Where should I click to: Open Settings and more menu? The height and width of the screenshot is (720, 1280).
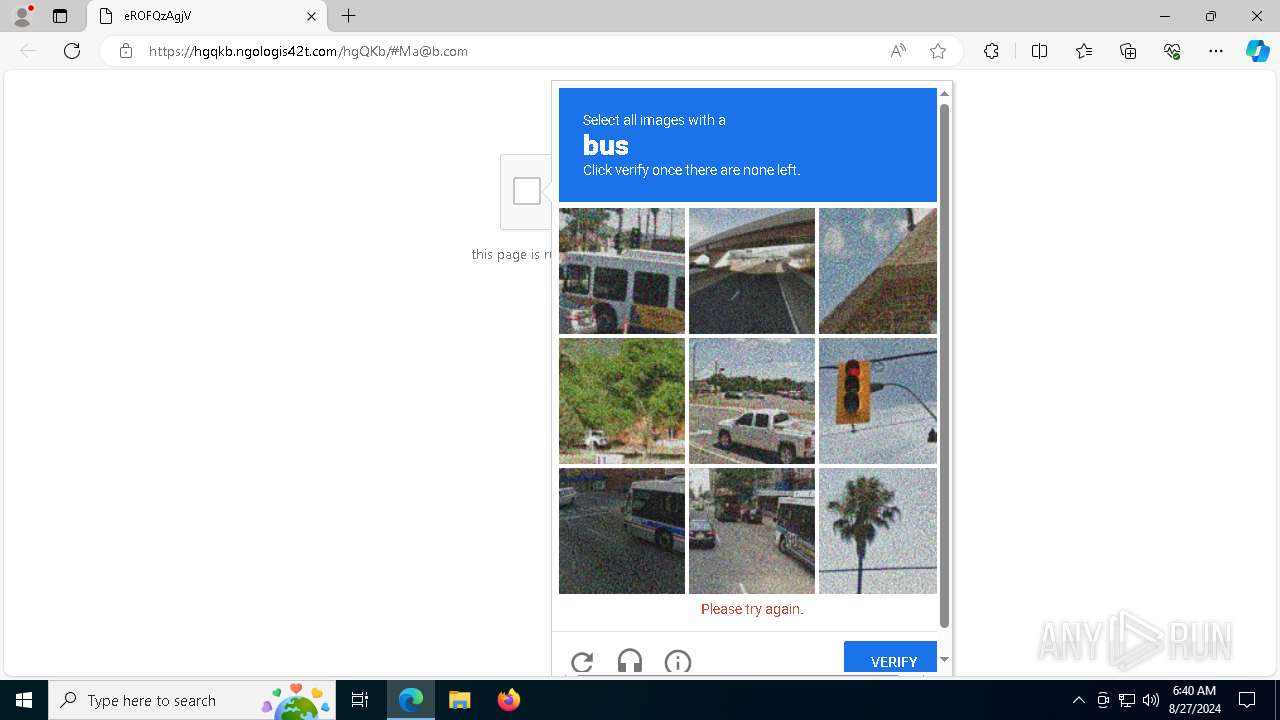pyautogui.click(x=1216, y=51)
